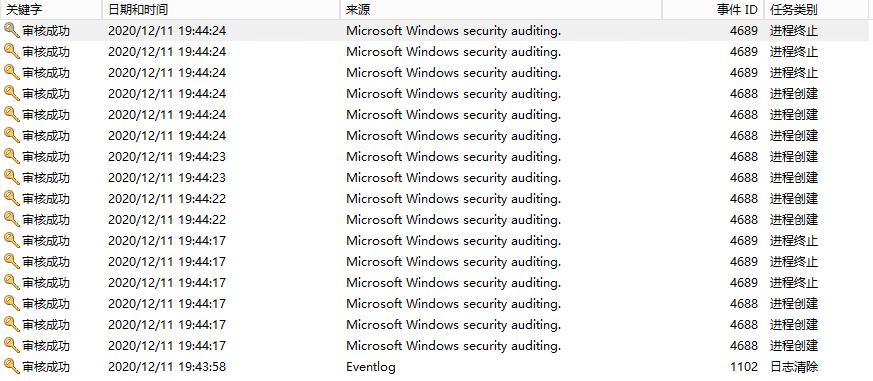Select the last 进程终止 event at 19:44:17

[x=436, y=282]
